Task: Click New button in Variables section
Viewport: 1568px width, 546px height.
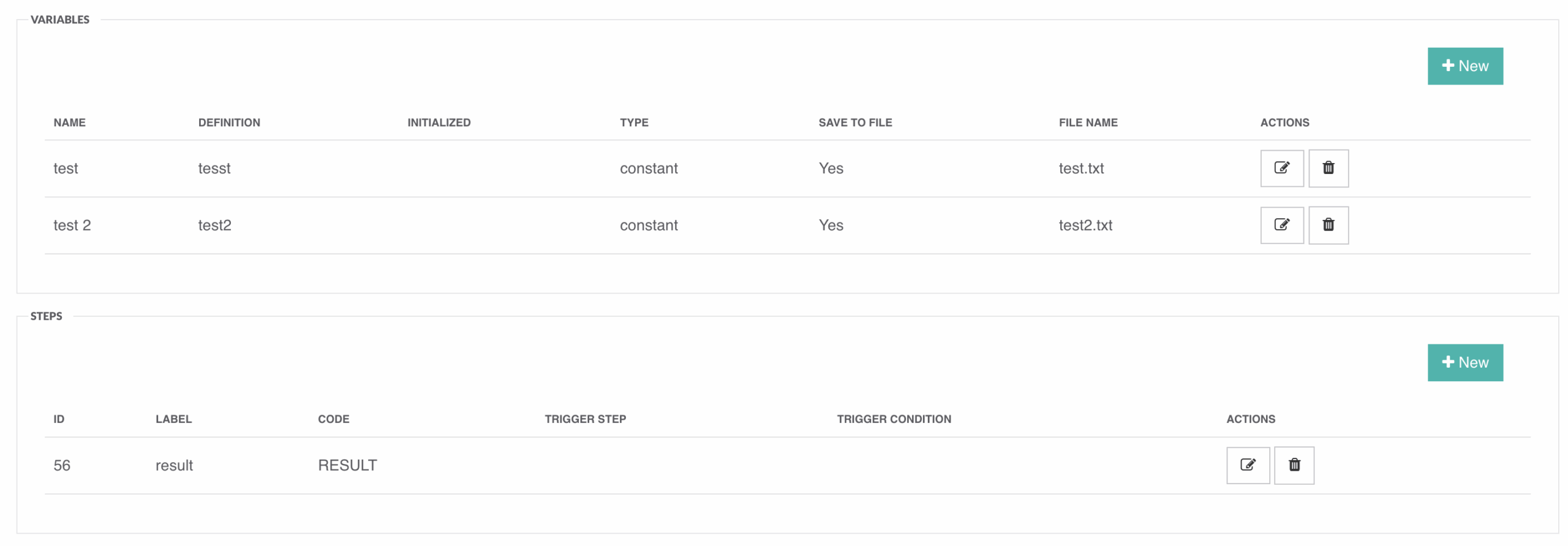Action: tap(1464, 66)
